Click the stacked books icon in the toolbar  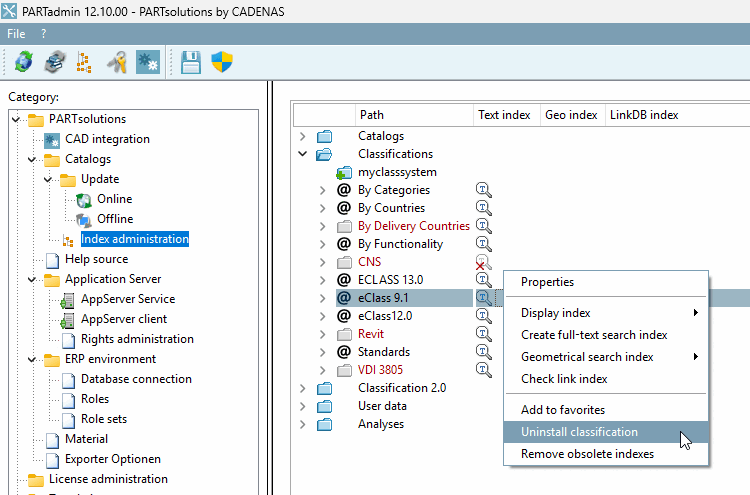[x=54, y=62]
